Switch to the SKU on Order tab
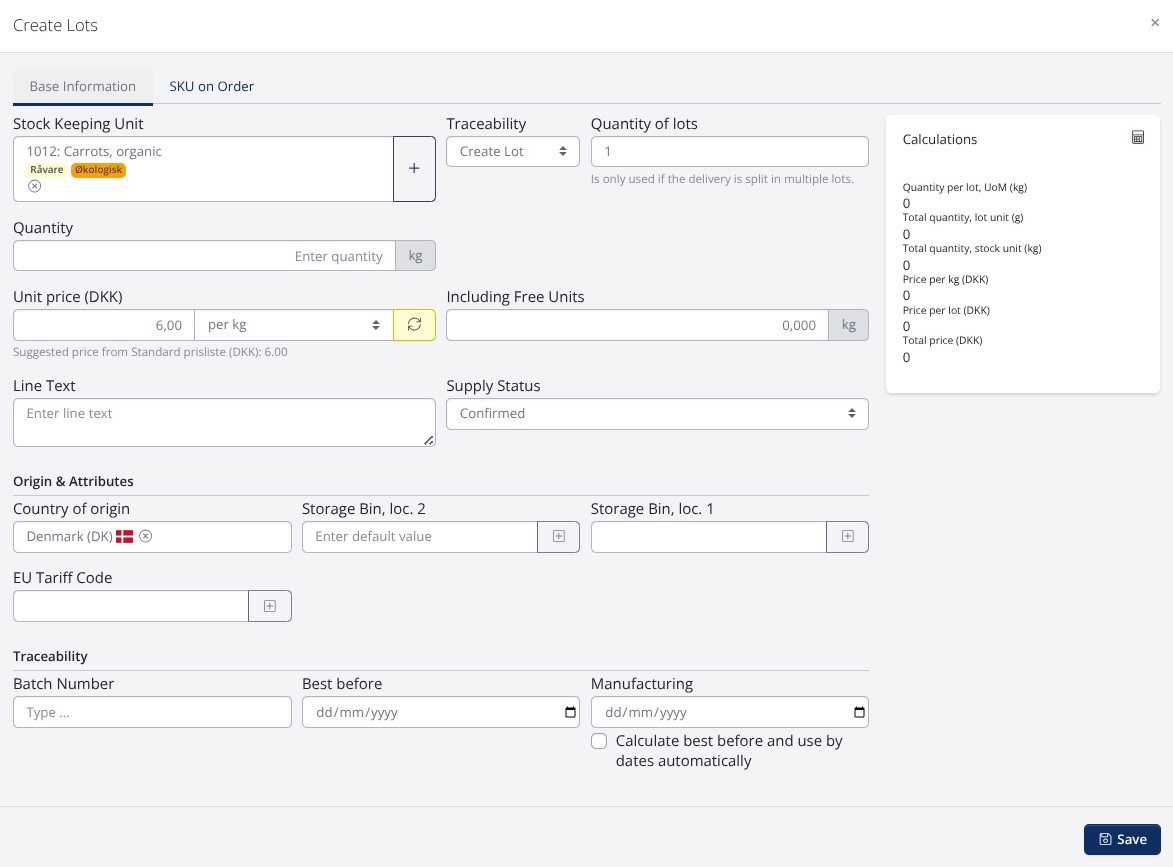This screenshot has height=867, width=1173. coord(211,86)
